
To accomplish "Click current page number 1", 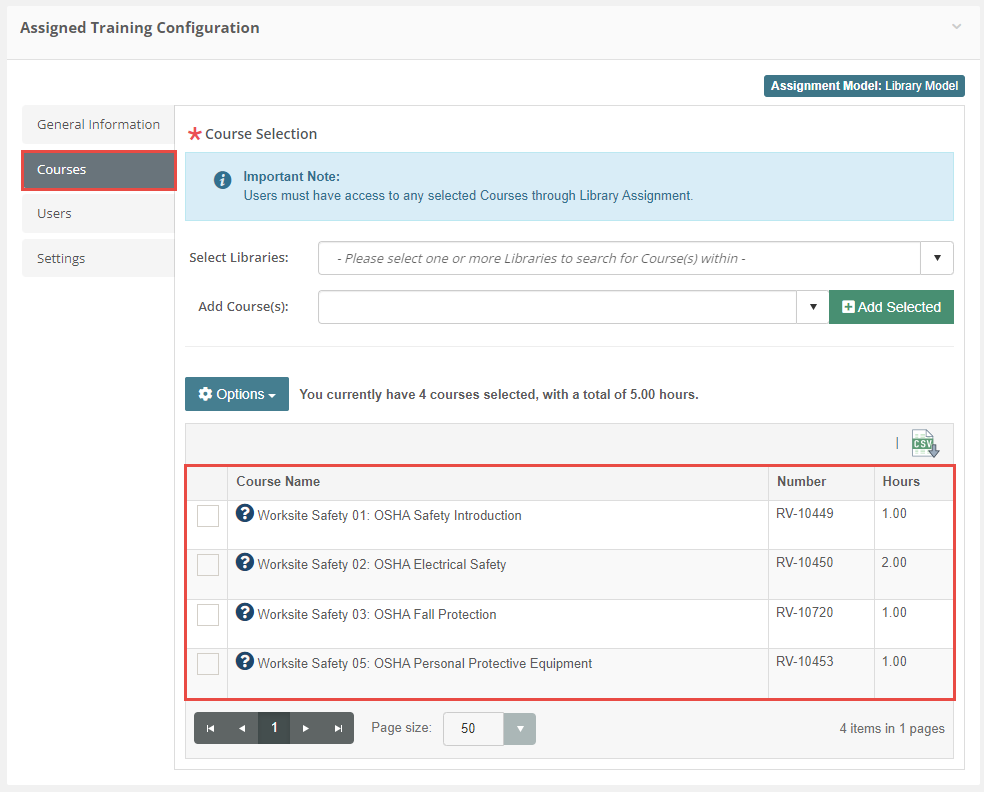I will coord(274,728).
